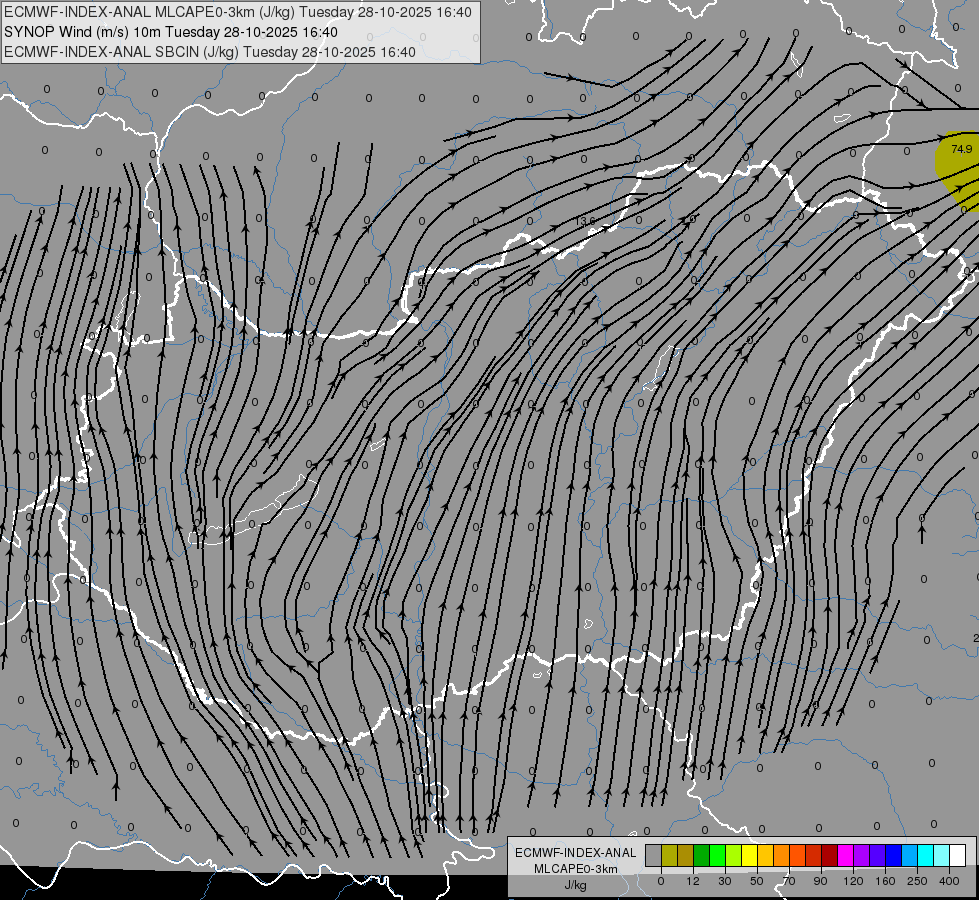979x900 pixels.
Task: Select the SYNOP Wind 10m title line
Action: click(171, 32)
